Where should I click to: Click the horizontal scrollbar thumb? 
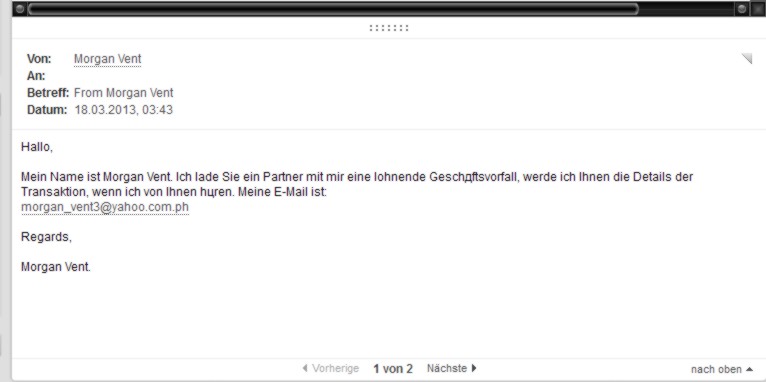[x=333, y=9]
